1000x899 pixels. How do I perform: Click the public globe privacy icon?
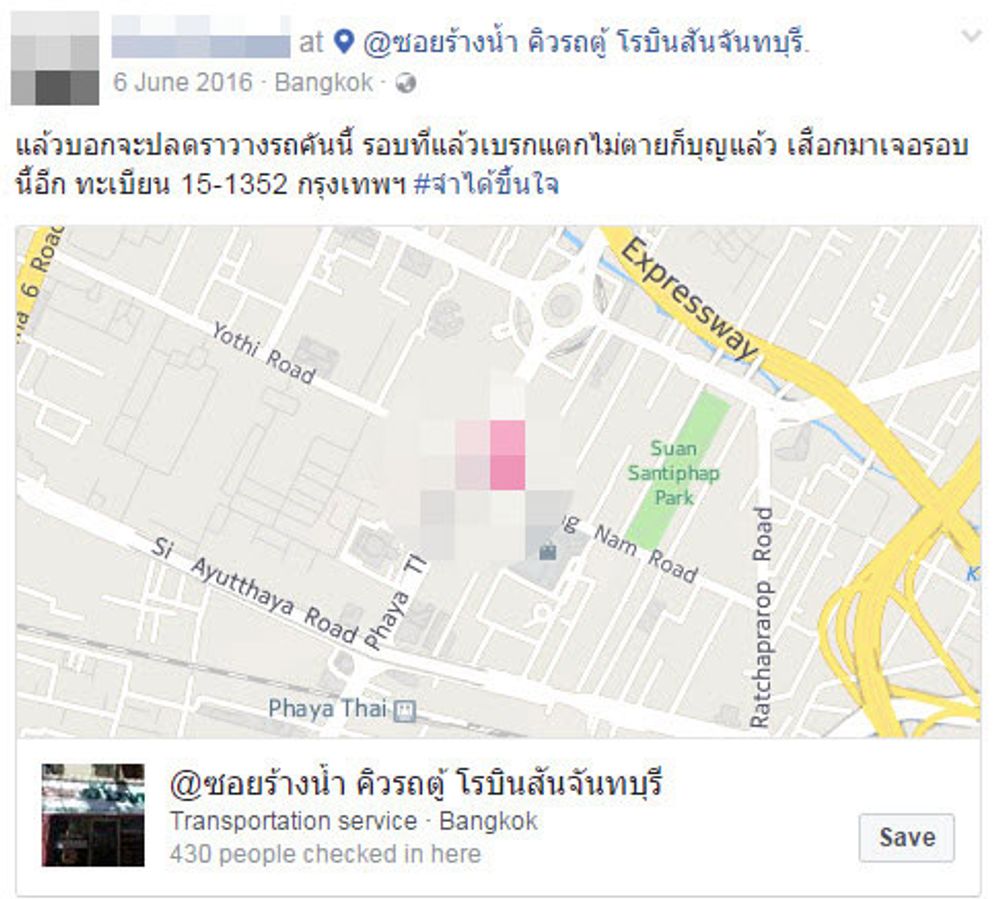pyautogui.click(x=406, y=84)
